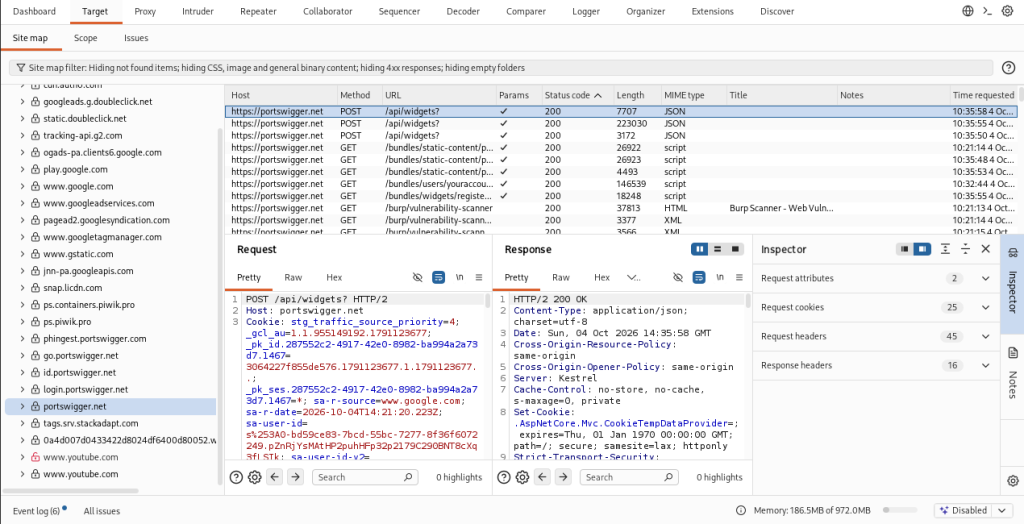Expand all Inspector sections icon

pos(945,249)
